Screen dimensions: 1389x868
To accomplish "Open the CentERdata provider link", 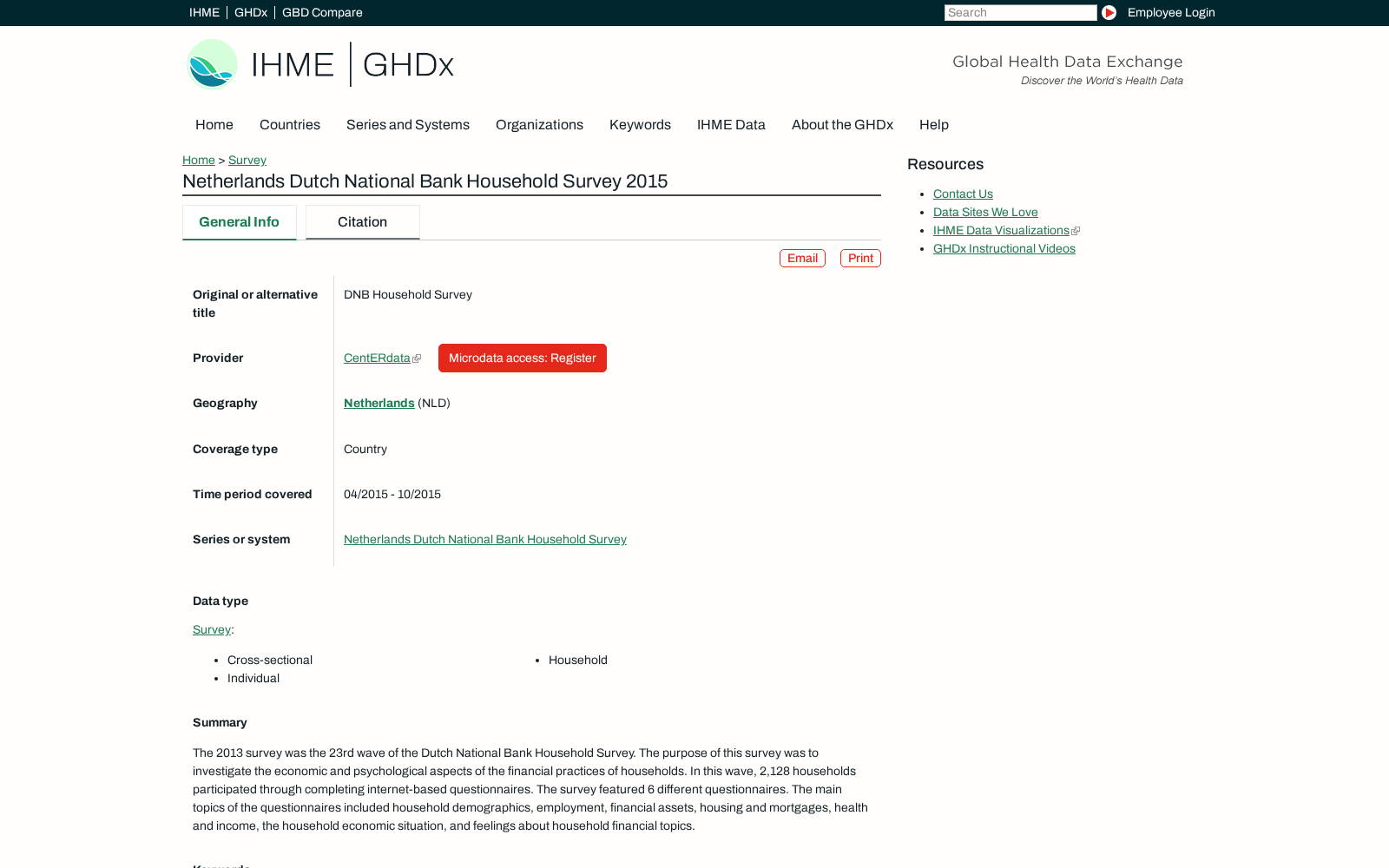I will pyautogui.click(x=377, y=358).
